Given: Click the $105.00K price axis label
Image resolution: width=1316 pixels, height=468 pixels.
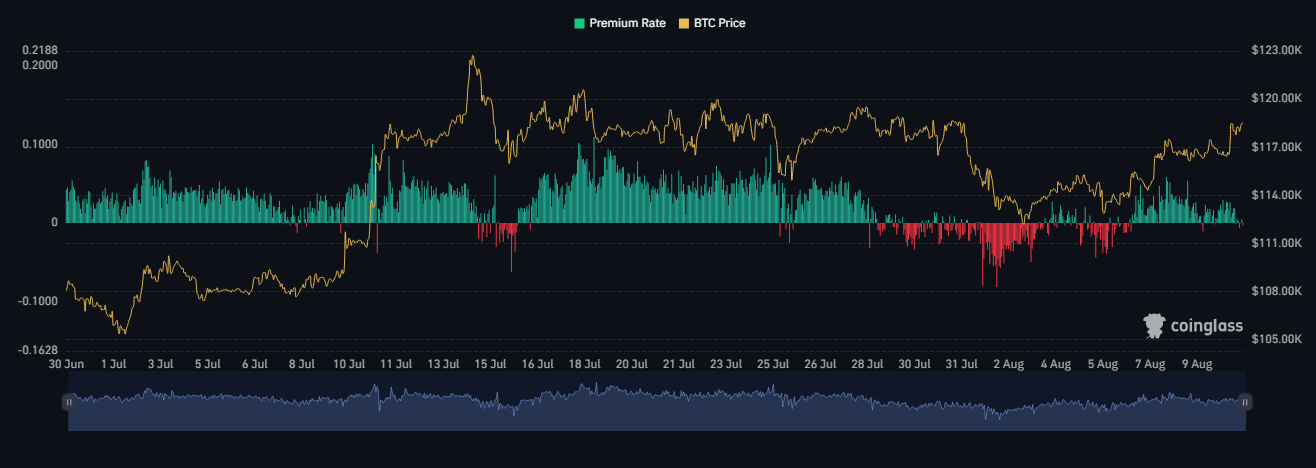Looking at the screenshot, I should click(x=1274, y=339).
